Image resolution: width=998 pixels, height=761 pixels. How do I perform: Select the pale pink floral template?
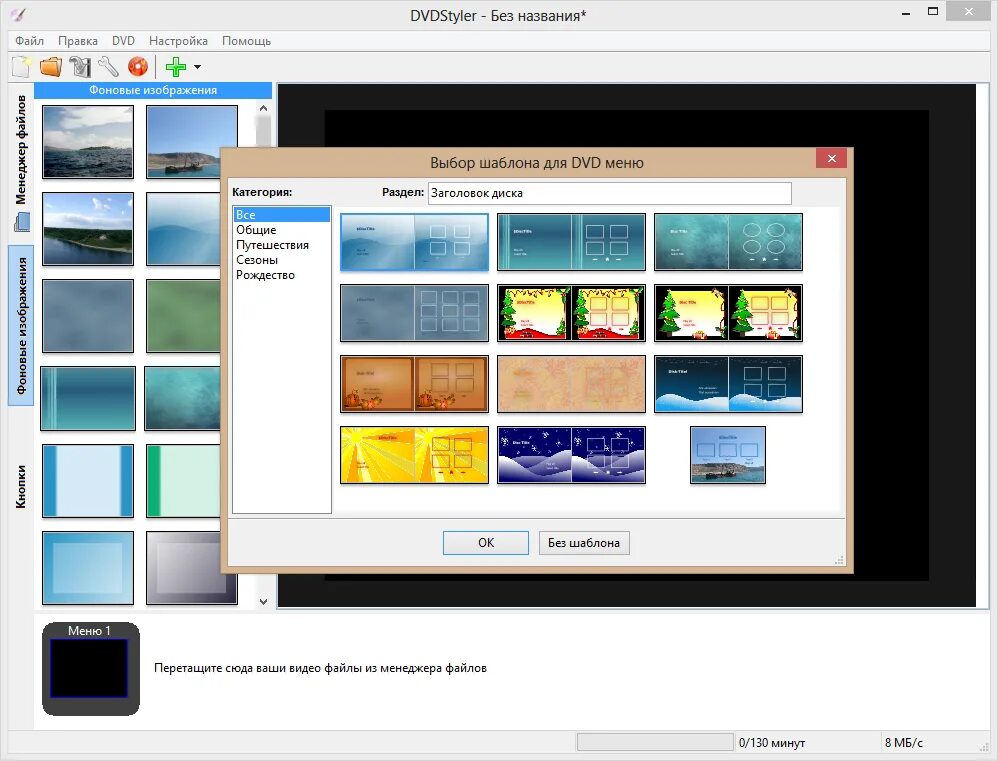point(571,384)
